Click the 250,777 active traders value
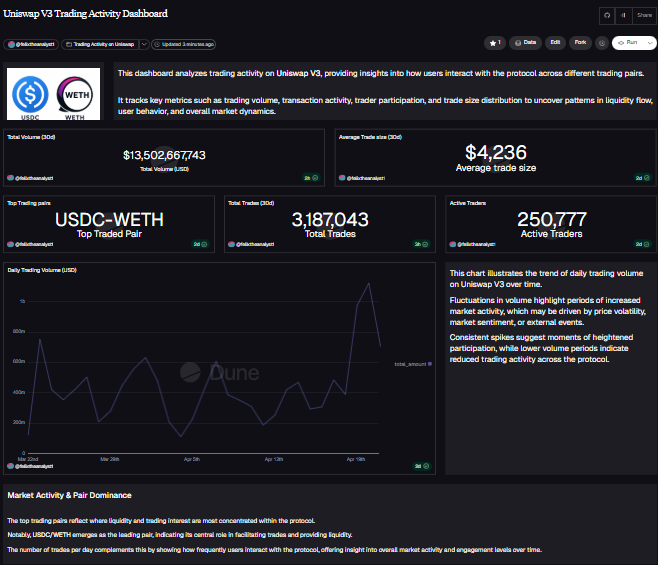The height and width of the screenshot is (565, 658). point(551,220)
